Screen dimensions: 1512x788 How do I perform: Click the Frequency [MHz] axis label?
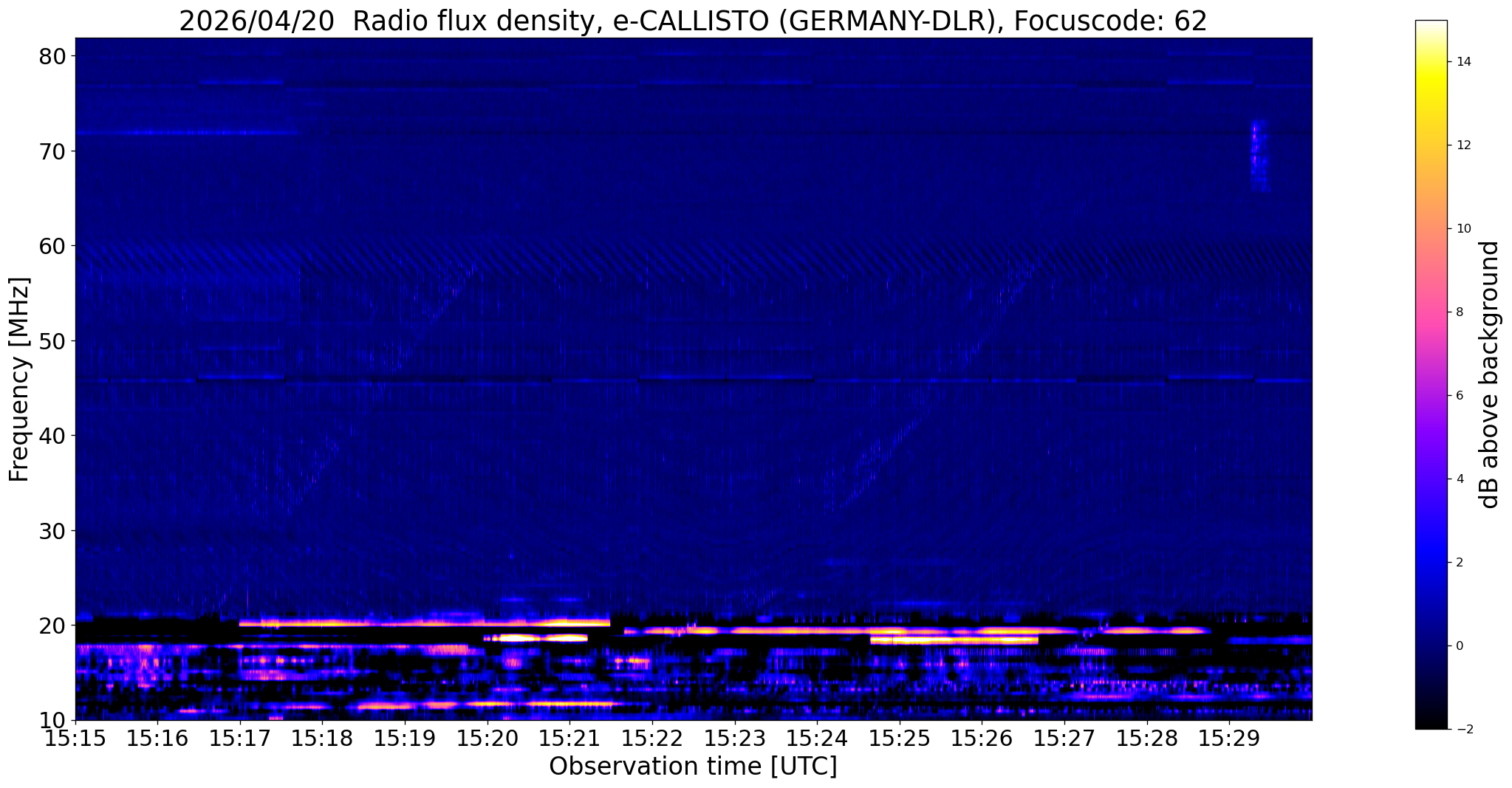pyautogui.click(x=19, y=380)
